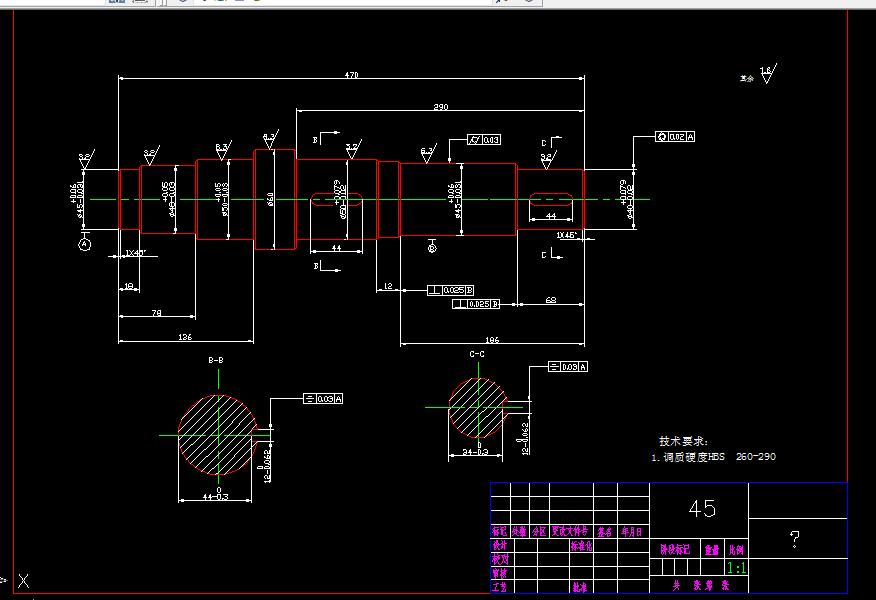Click the 比例 cell label
The height and width of the screenshot is (600, 876).
(736, 550)
